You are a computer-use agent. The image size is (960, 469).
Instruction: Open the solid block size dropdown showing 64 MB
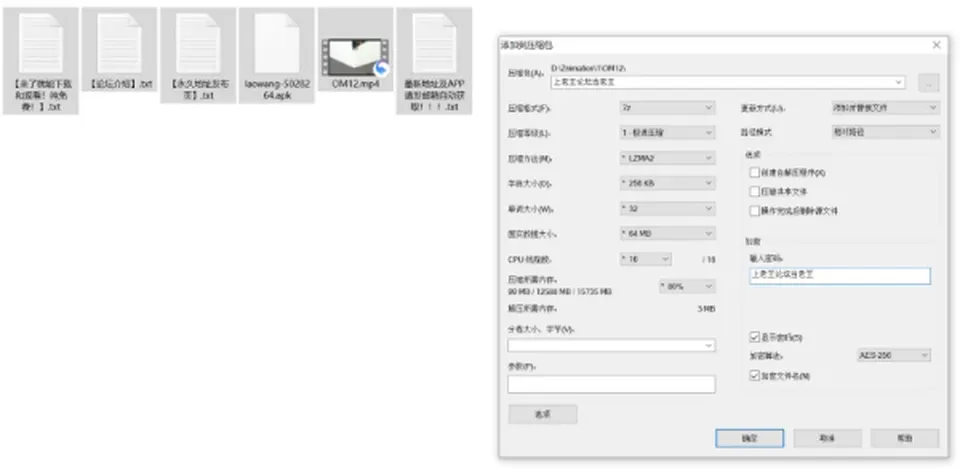pos(667,234)
